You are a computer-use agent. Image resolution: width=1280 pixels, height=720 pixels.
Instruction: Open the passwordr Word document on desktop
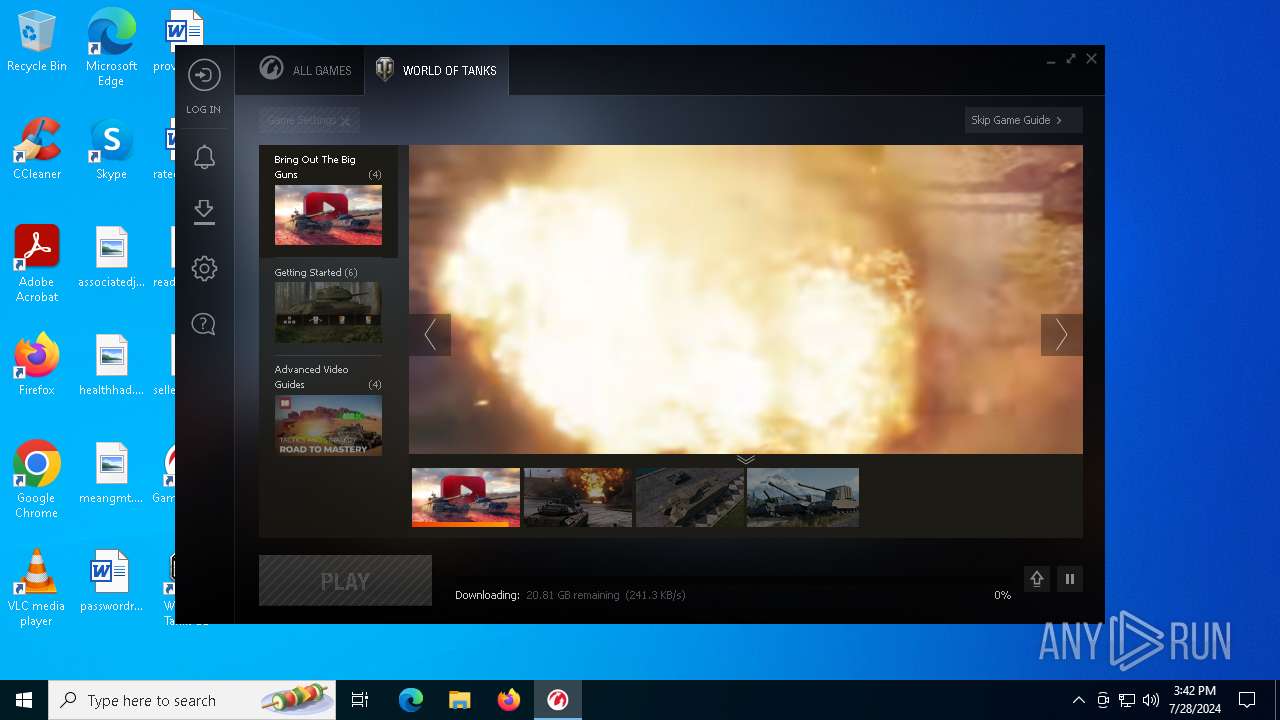pyautogui.click(x=111, y=582)
